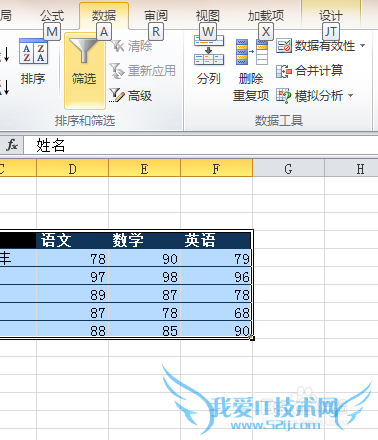The image size is (378, 440).
Task: Switch to the 审阅 ribbon tab
Action: point(156,15)
